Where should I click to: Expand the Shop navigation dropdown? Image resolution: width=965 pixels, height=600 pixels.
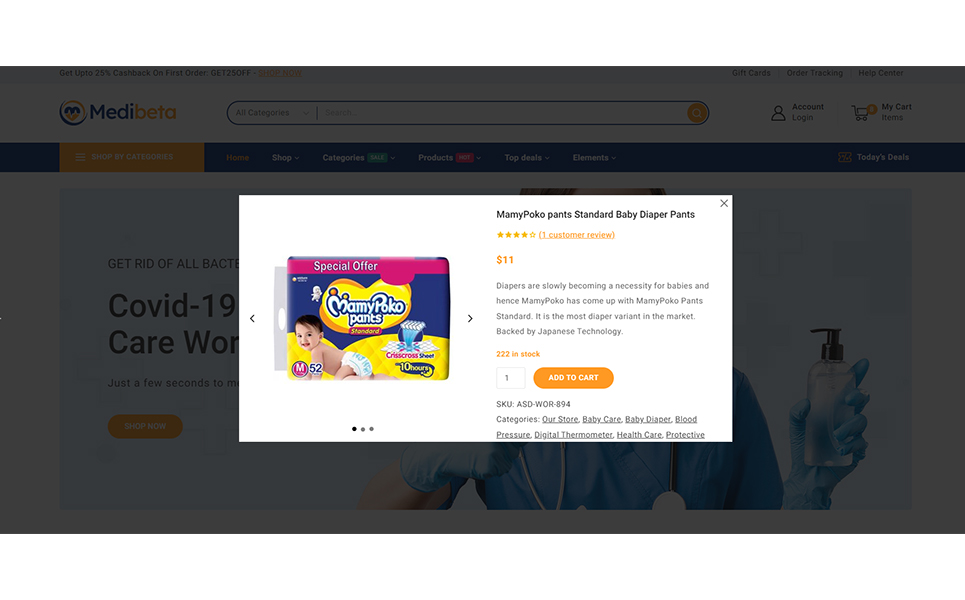286,158
